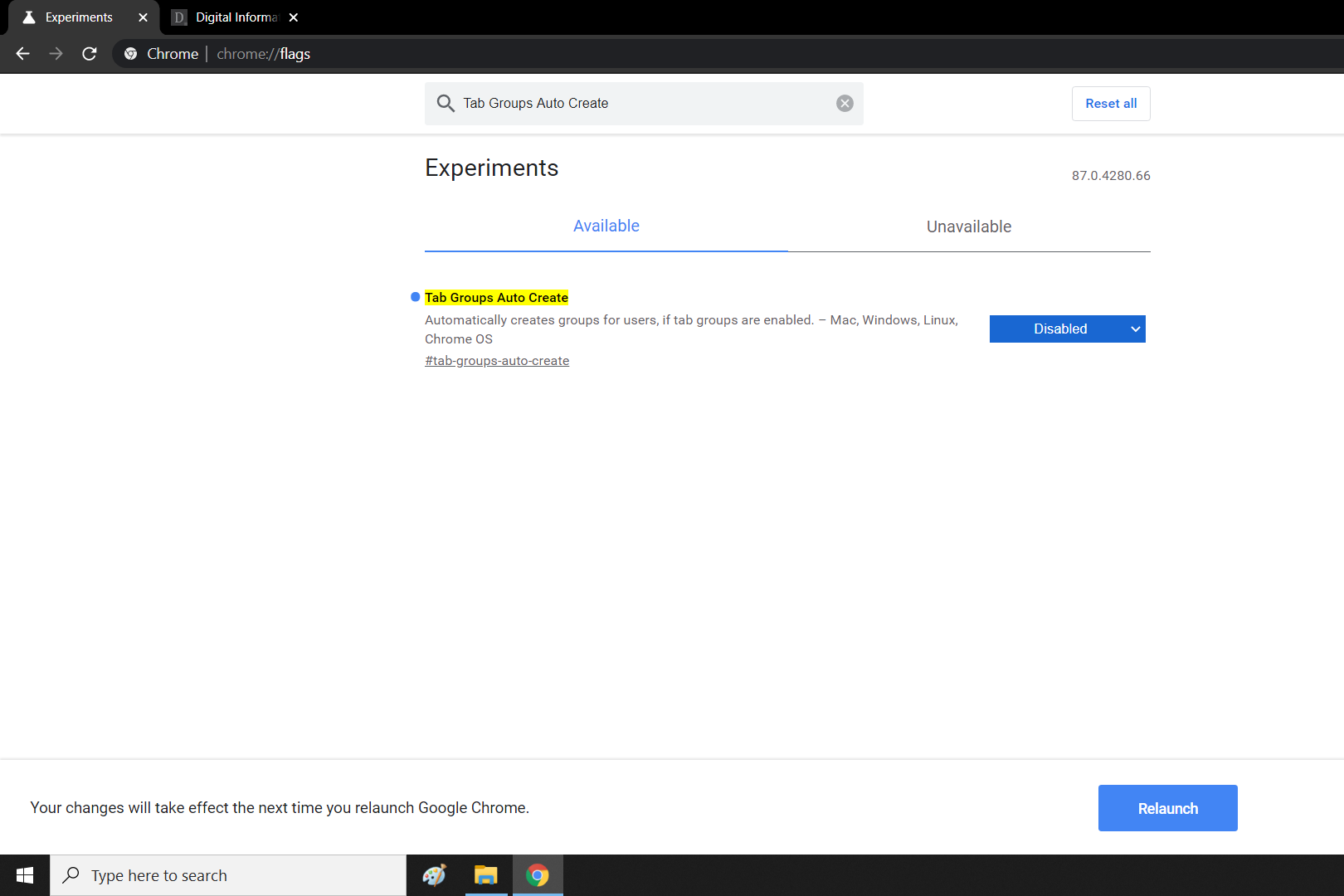The image size is (1344, 896).
Task: Open the #tab-groups-auto-create link
Action: tap(497, 361)
